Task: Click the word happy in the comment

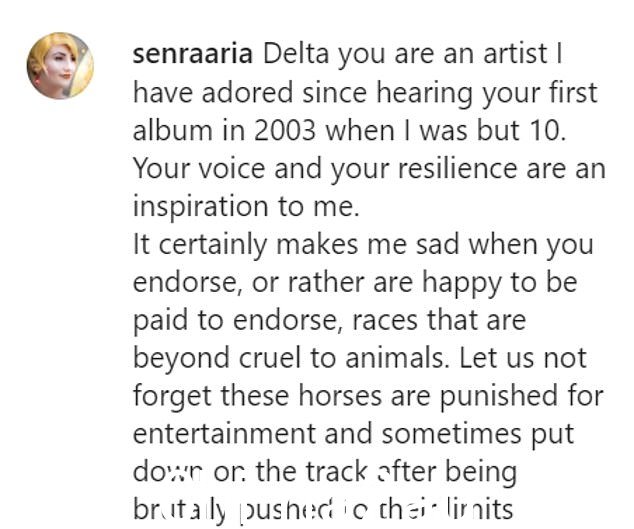Action: [x=461, y=283]
